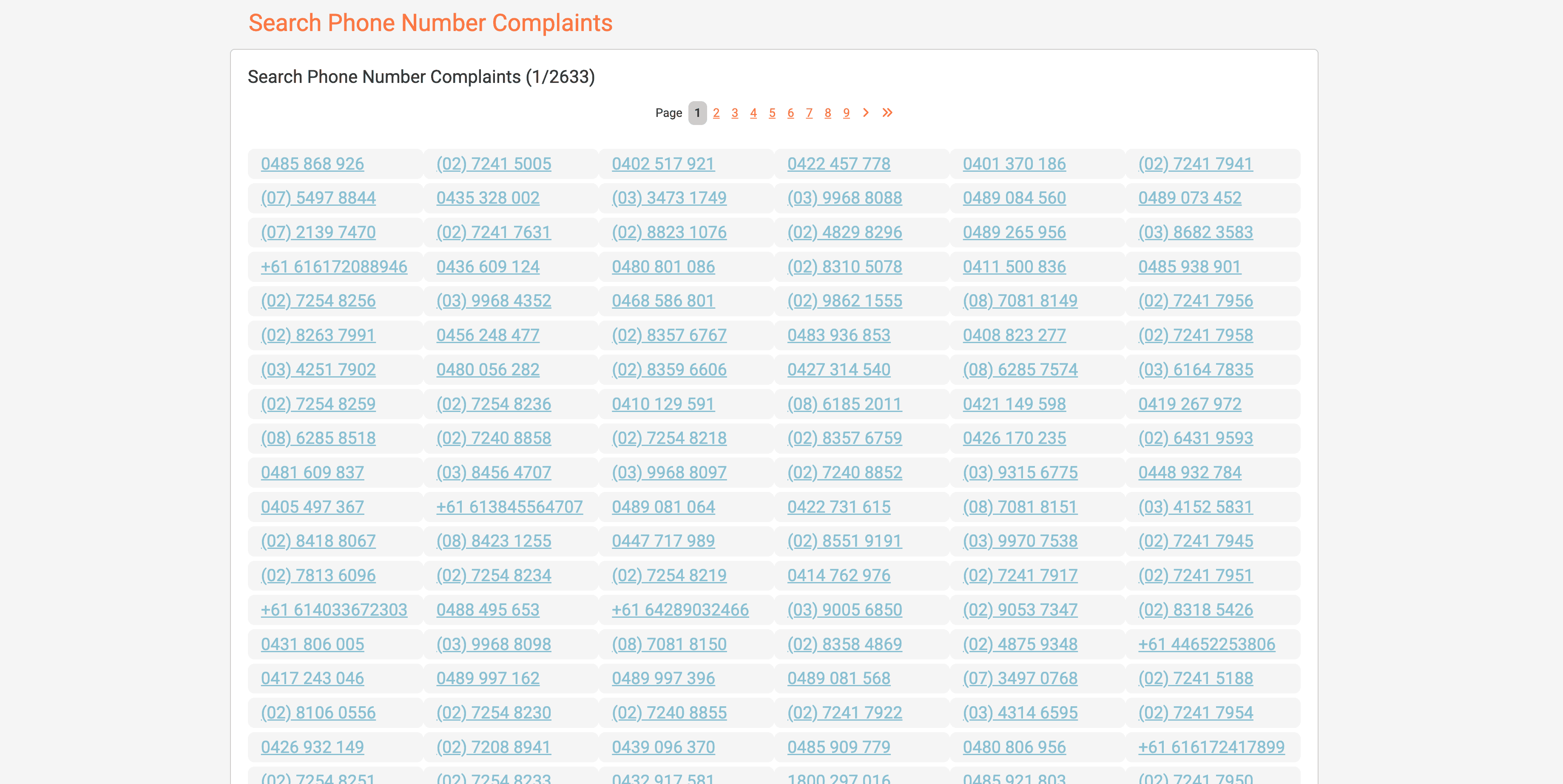Open (03) 8682 3583 details
The image size is (1563, 784).
point(1195,233)
